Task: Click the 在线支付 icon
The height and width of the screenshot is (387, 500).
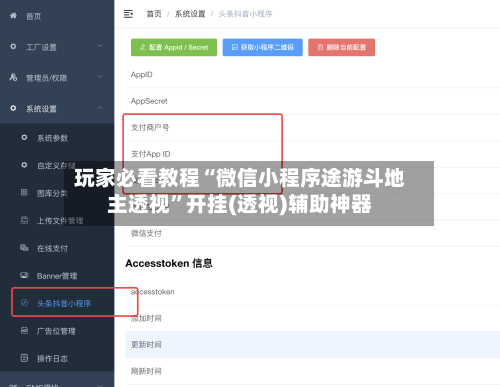Action: point(24,248)
